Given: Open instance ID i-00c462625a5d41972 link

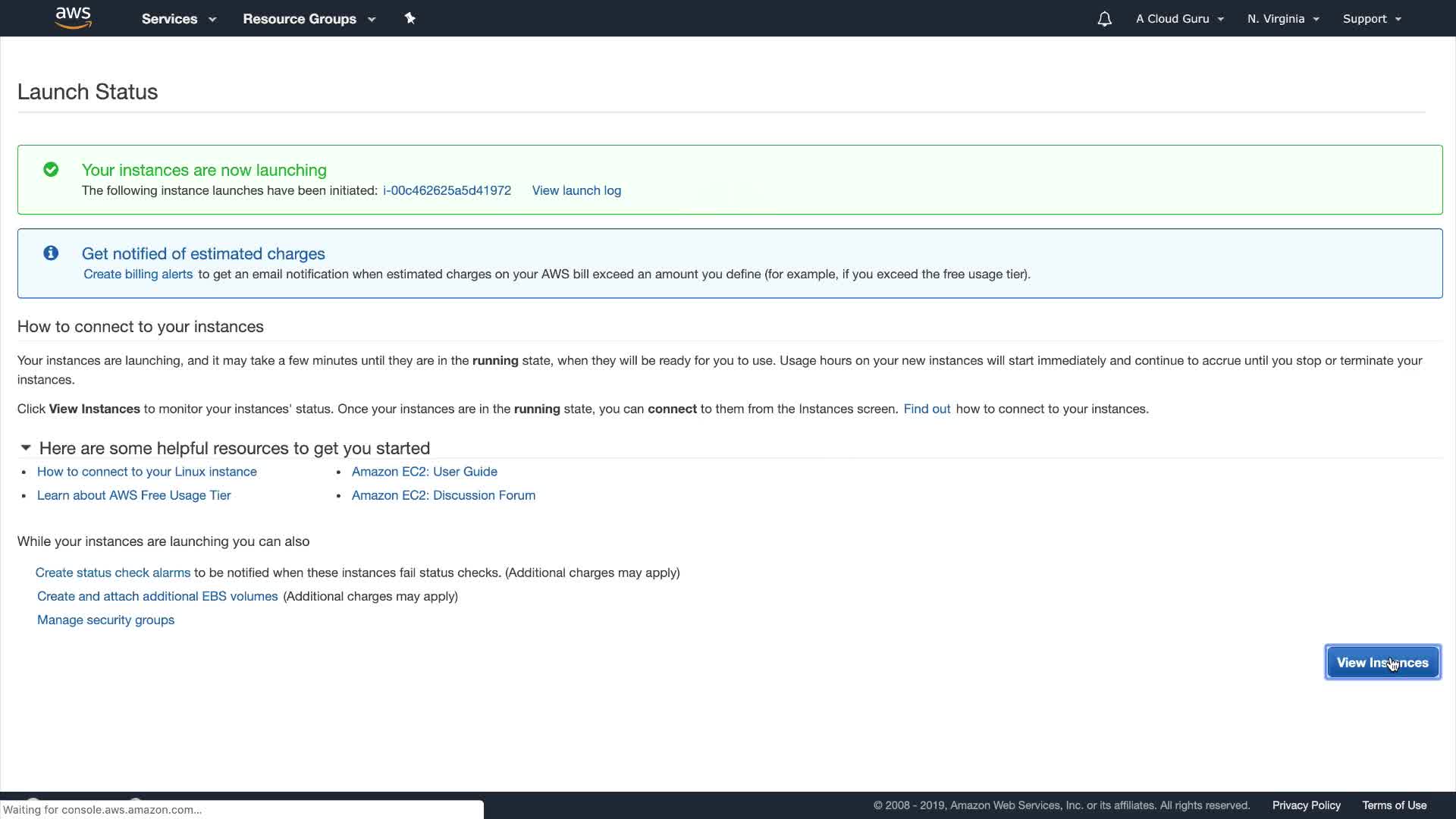Looking at the screenshot, I should (x=447, y=190).
